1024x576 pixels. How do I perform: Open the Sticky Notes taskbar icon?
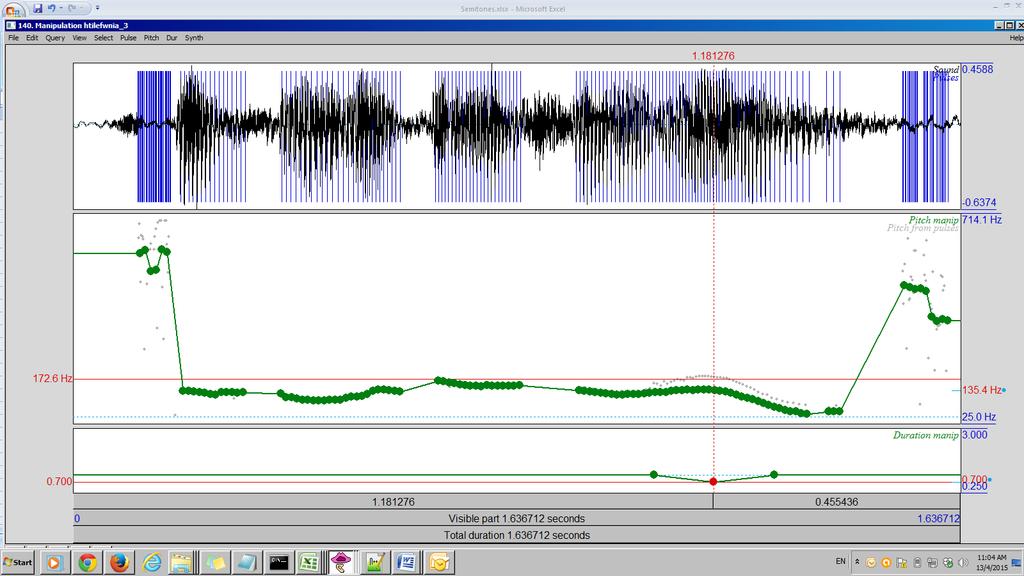click(216, 562)
